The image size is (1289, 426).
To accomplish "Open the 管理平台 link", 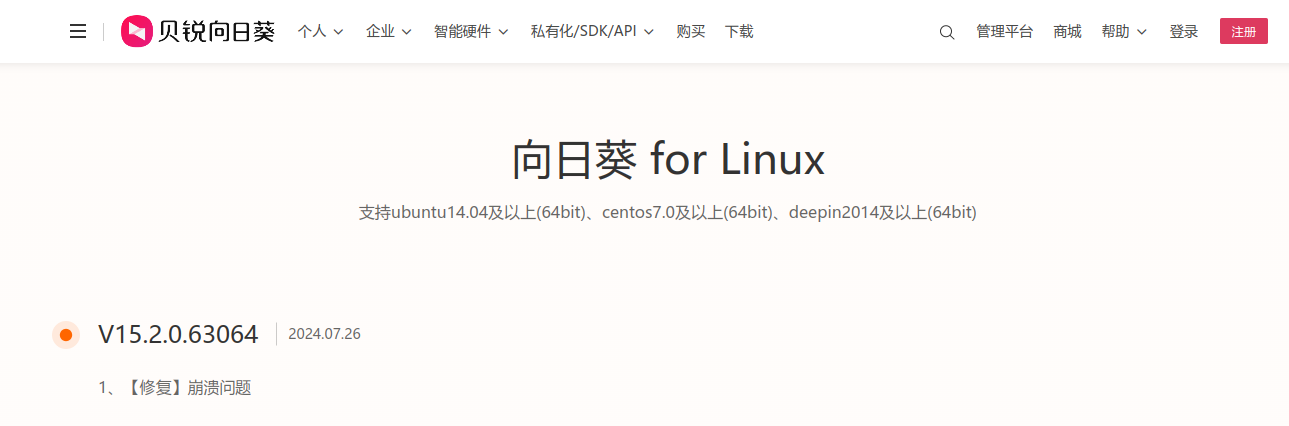I will coord(1005,32).
